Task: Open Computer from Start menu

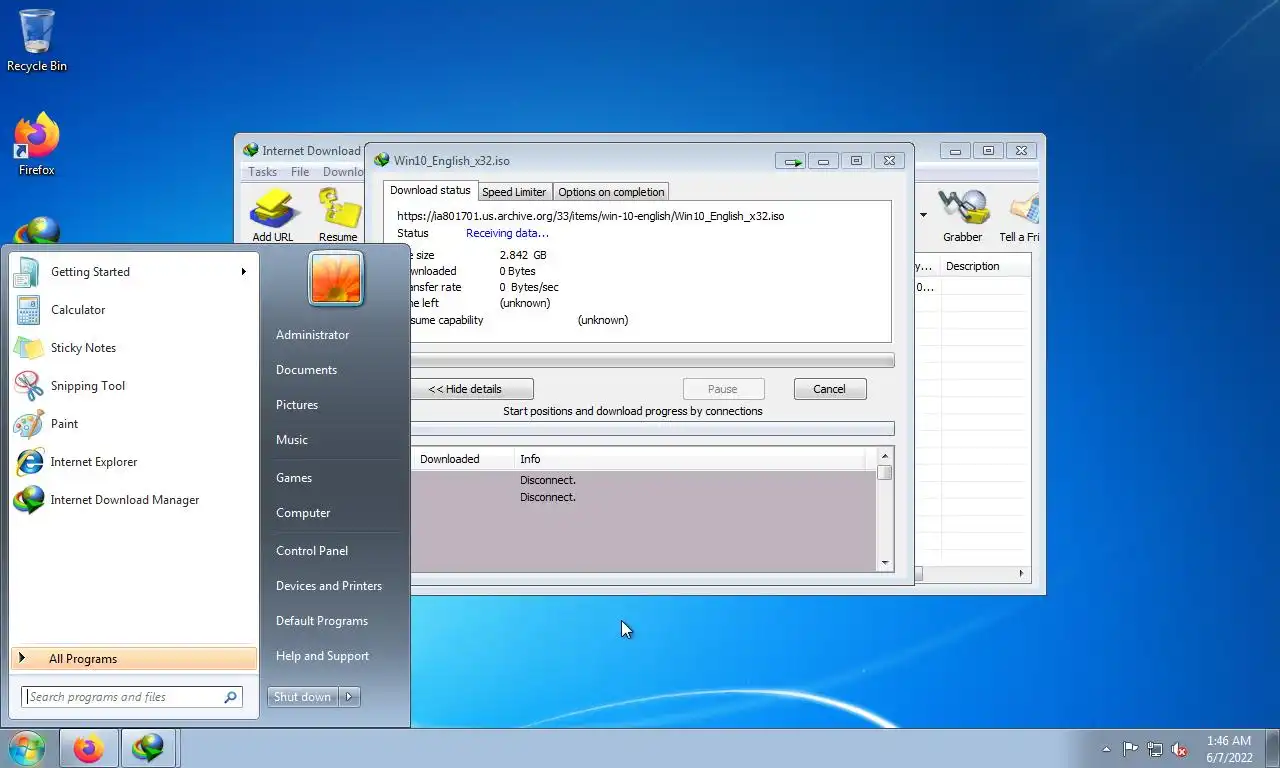Action: (x=303, y=513)
